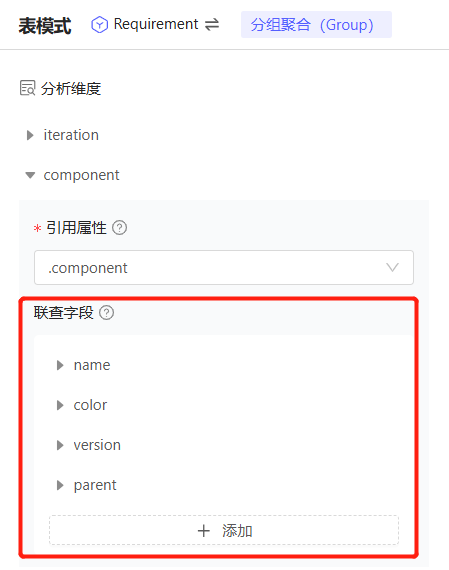Click the 添加 add field button
Image resolution: width=449 pixels, height=570 pixels.
[224, 530]
